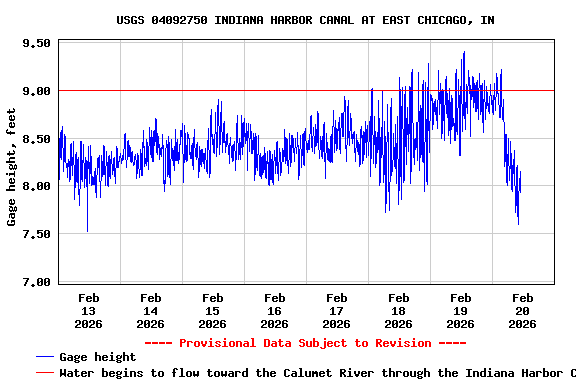Click the 7.50 y-axis label

(36, 234)
